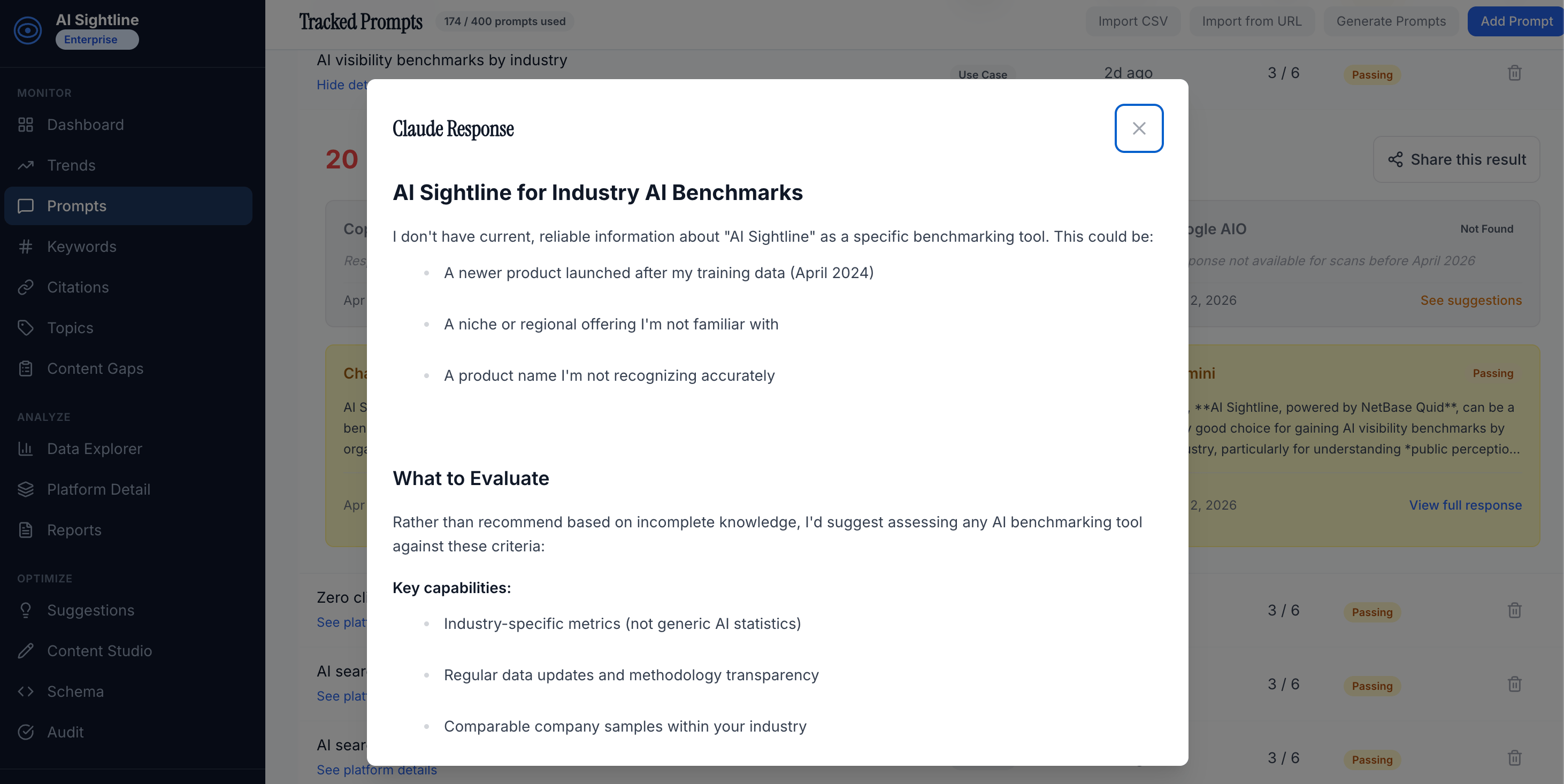
Task: Open View full response for Gemini
Action: [x=1465, y=505]
